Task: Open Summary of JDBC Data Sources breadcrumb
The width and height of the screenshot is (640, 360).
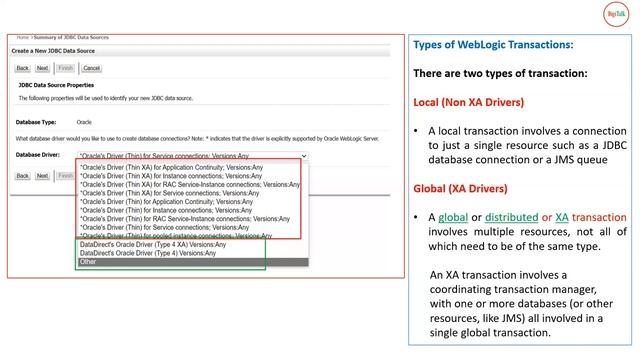Action: 71,37
